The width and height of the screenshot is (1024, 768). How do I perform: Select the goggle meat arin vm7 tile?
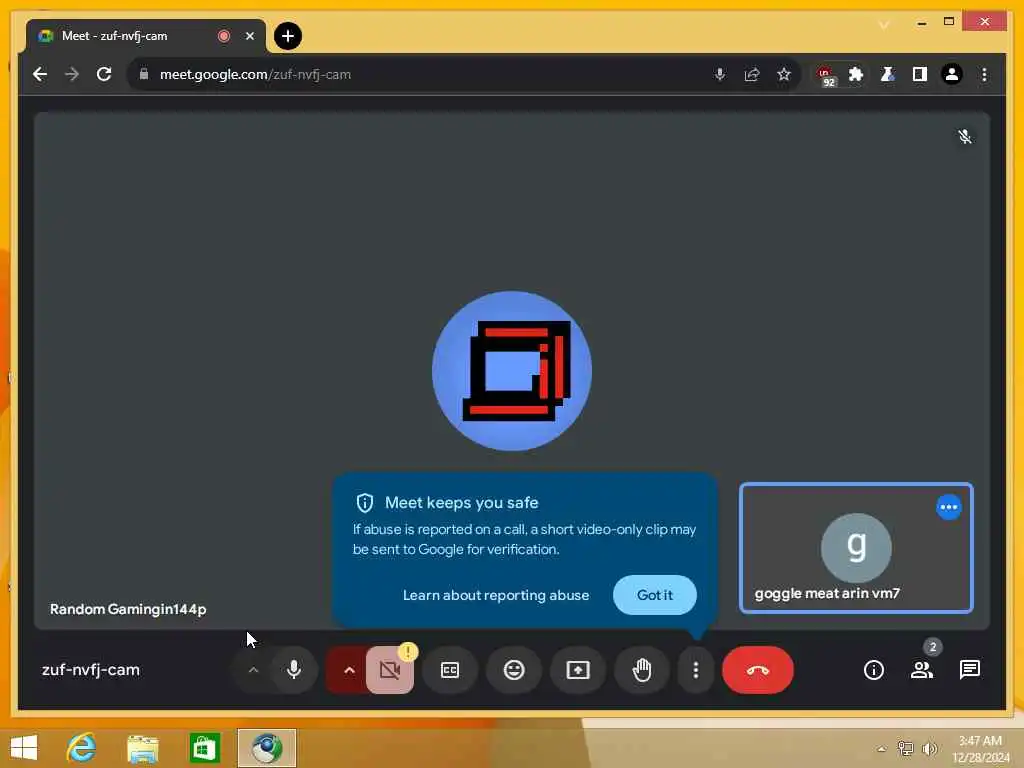click(x=856, y=548)
